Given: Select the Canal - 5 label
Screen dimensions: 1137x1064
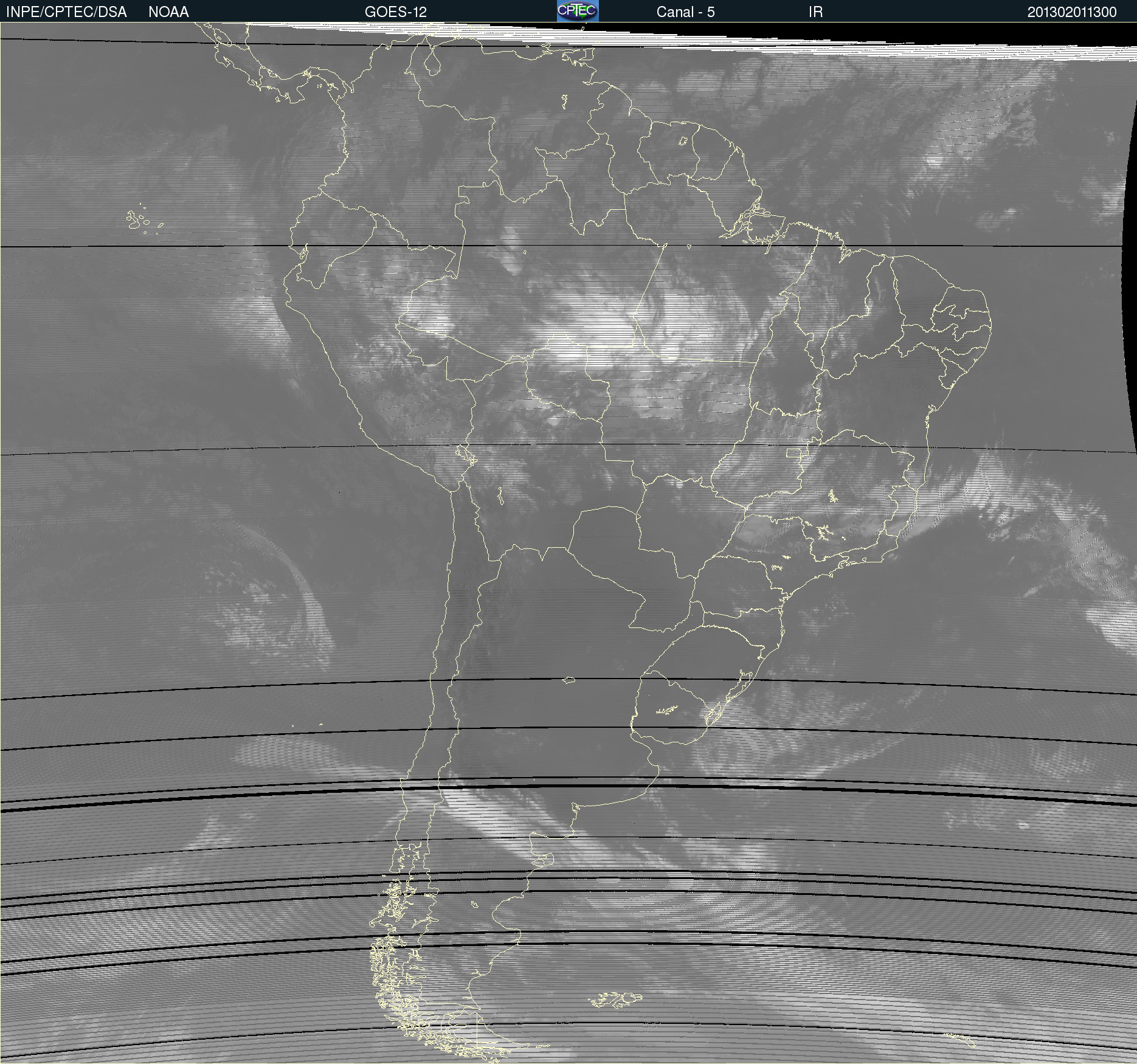Looking at the screenshot, I should (685, 12).
